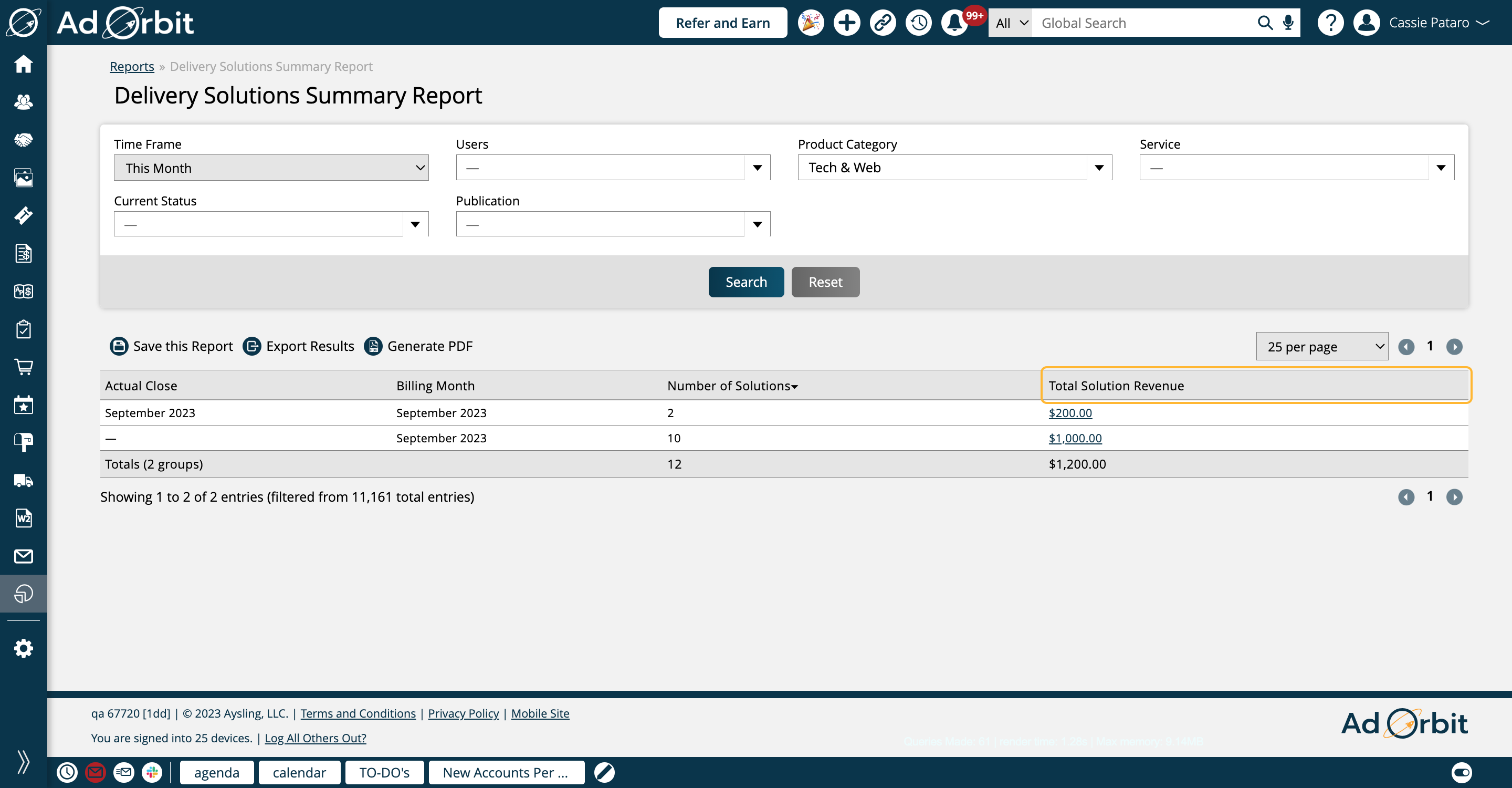The image size is (1512, 788).
Task: Expand the Publication dropdown selector
Action: (x=758, y=224)
